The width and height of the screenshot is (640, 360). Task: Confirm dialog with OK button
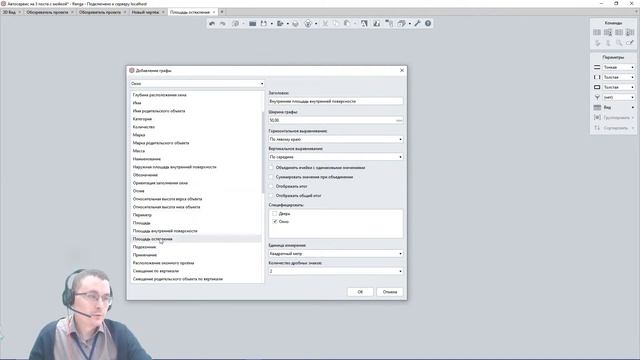coord(360,292)
